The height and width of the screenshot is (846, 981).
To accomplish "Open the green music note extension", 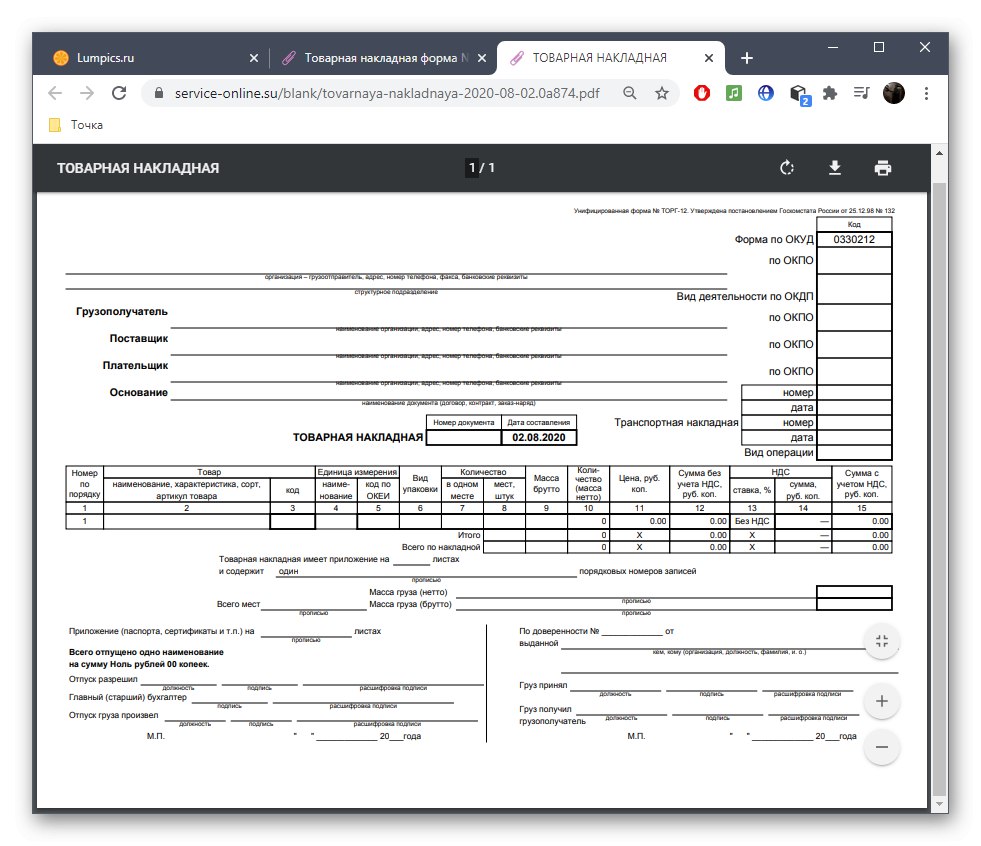I will point(733,92).
